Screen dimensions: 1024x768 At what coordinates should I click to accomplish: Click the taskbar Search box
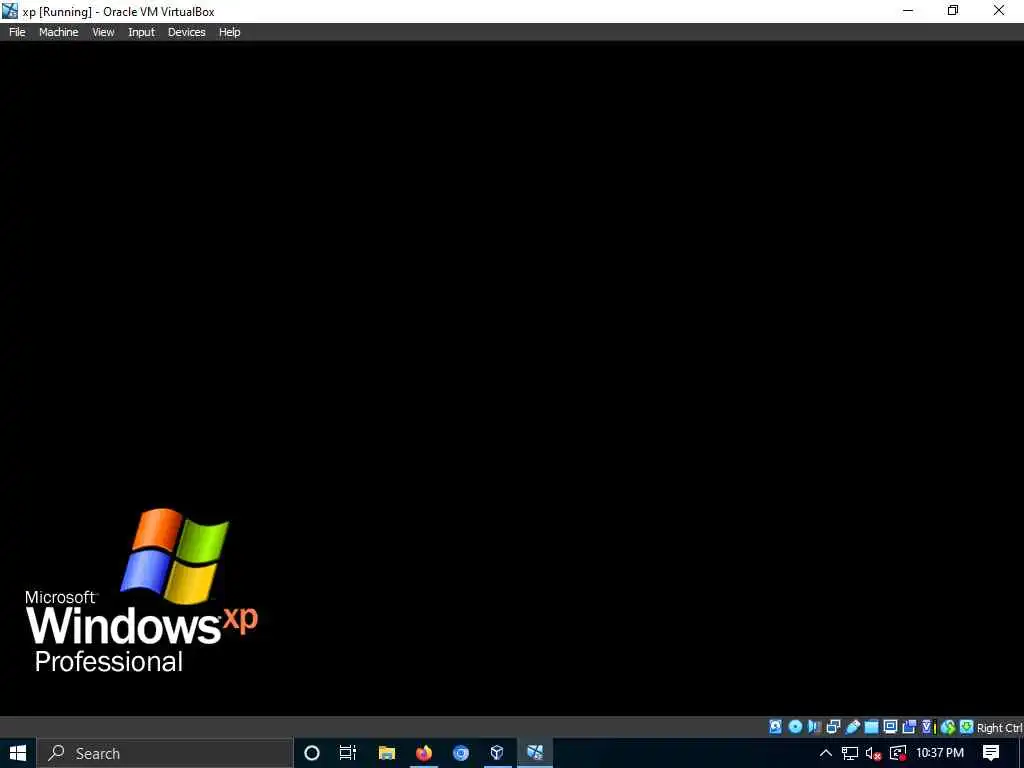click(x=165, y=753)
